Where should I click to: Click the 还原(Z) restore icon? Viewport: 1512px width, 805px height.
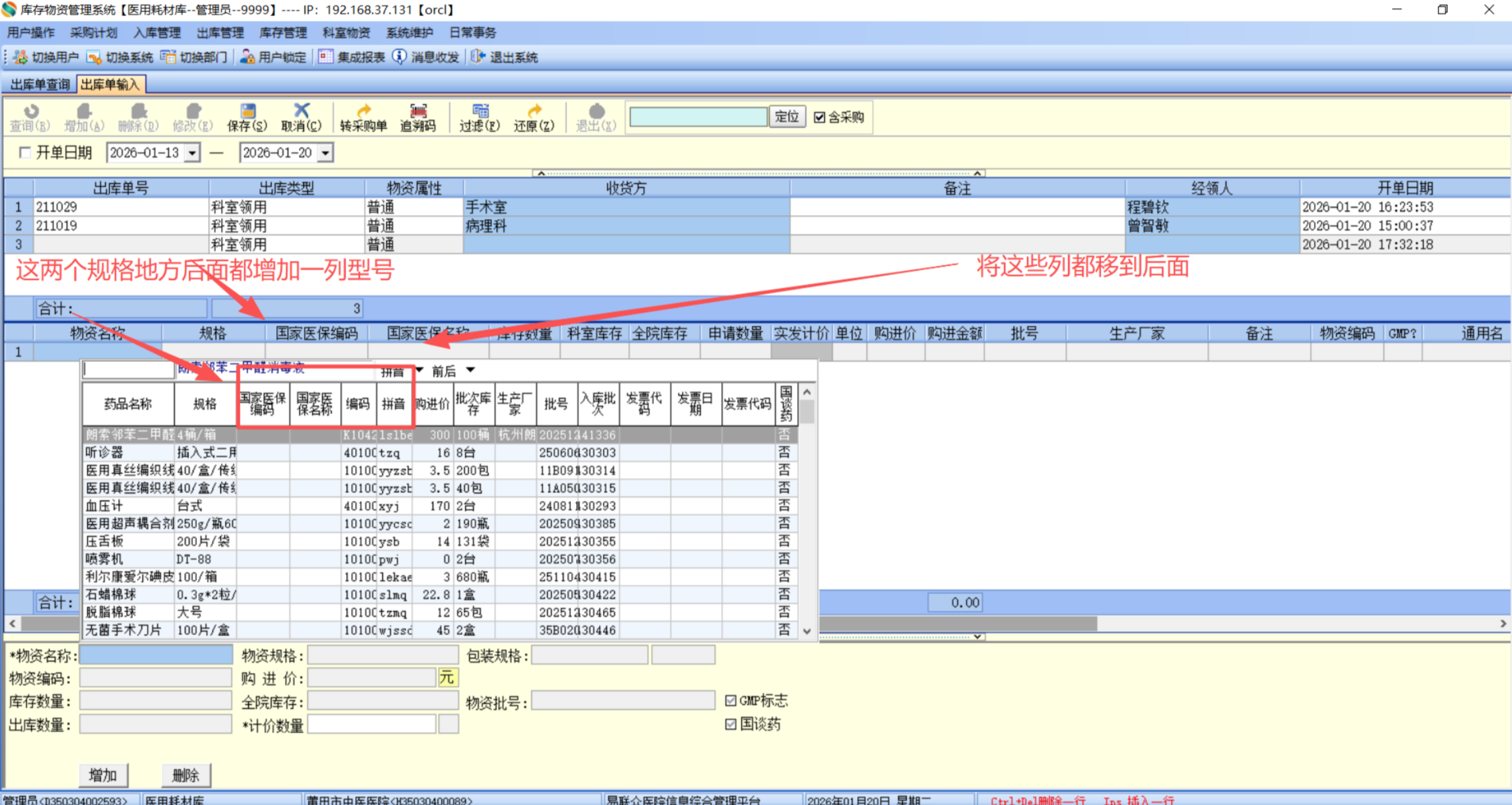click(534, 111)
